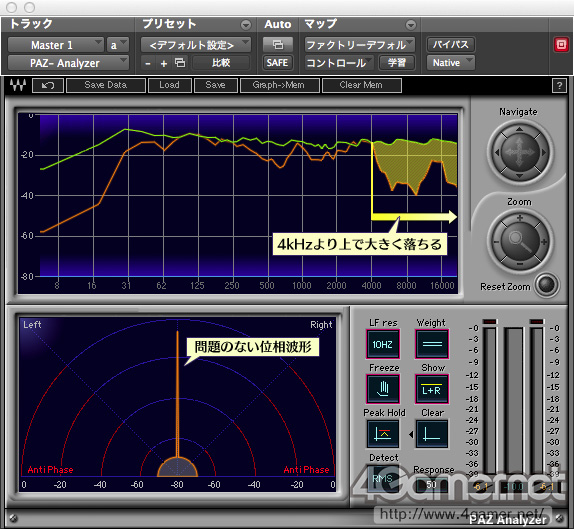Click the トラック header label
Image resolution: width=574 pixels, height=529 pixels.
[x=31, y=24]
